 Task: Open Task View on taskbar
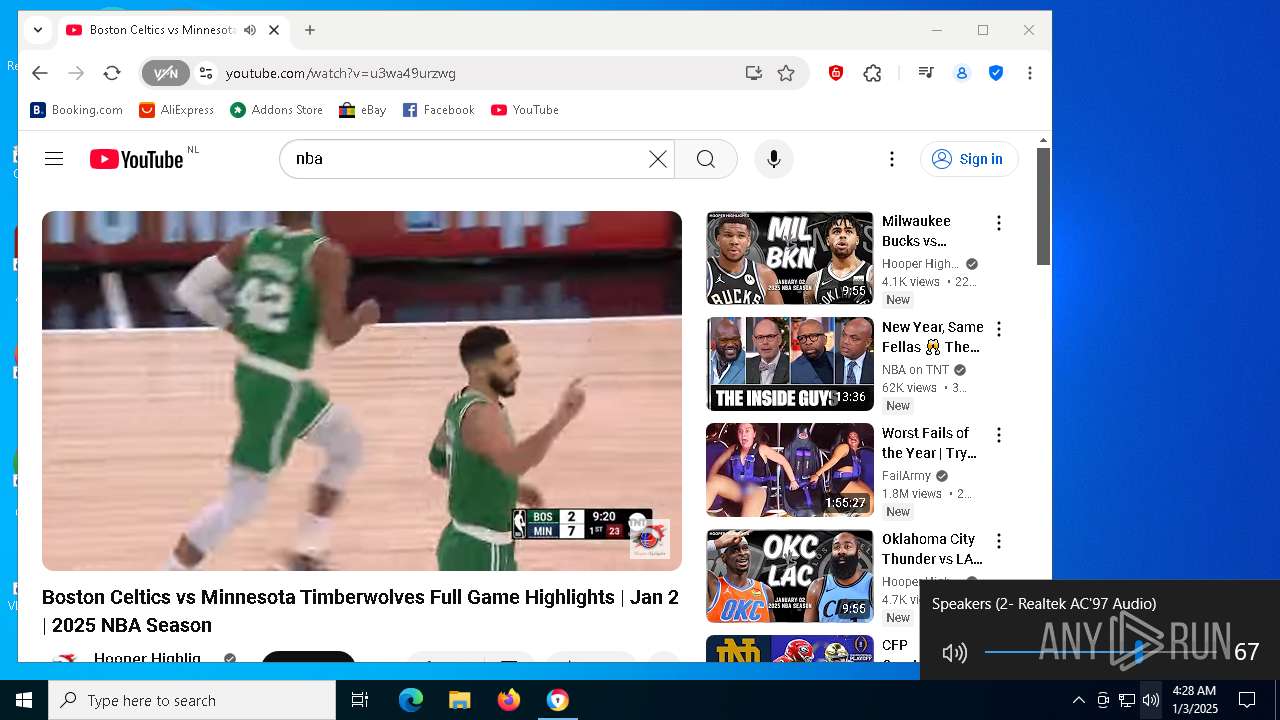(x=360, y=700)
